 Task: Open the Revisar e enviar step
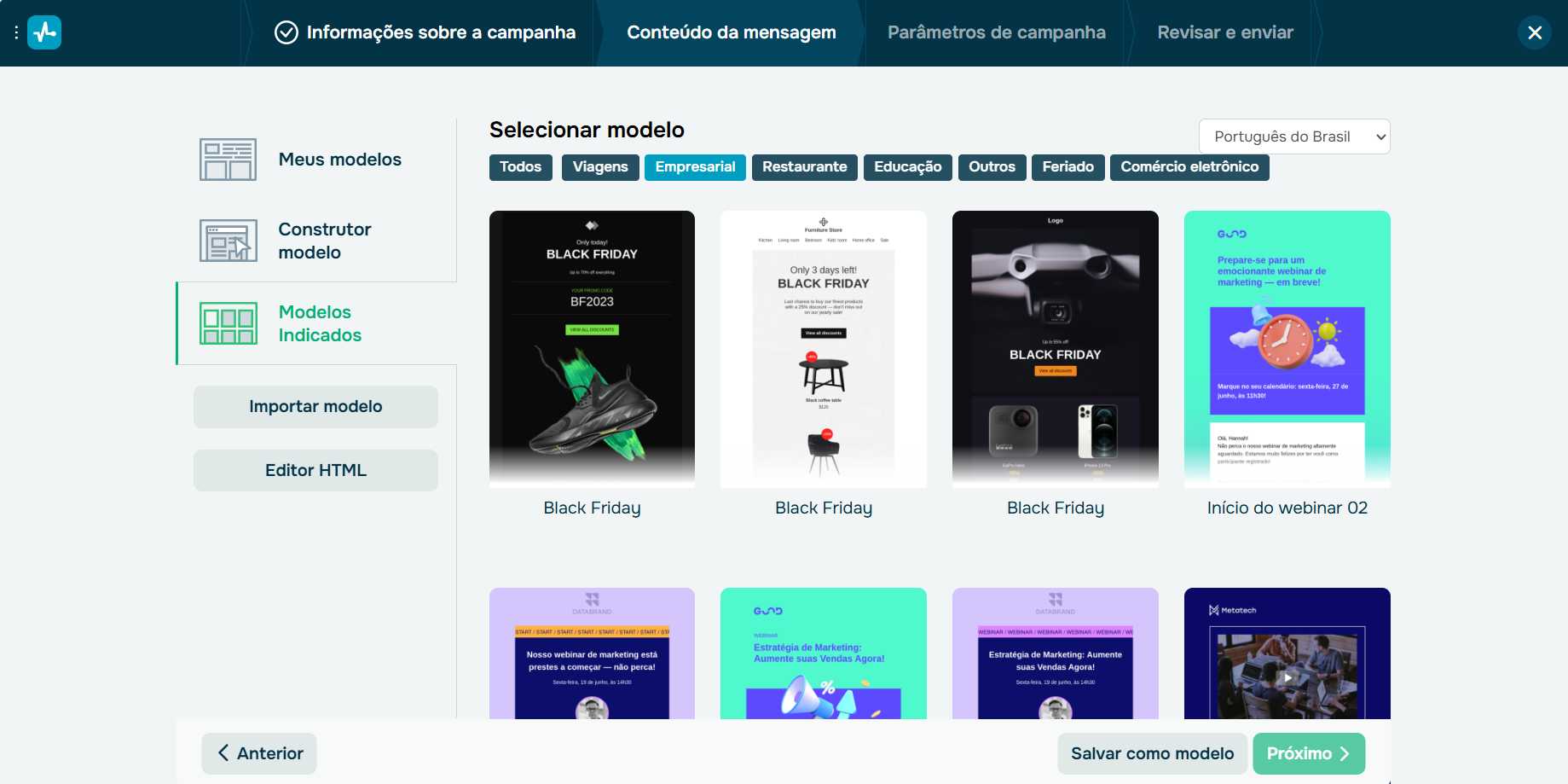coord(1225,32)
